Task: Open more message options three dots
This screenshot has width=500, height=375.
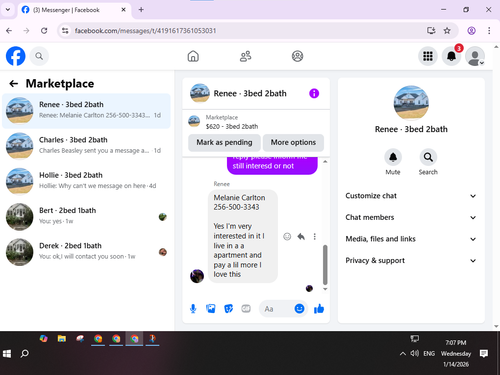Action: (315, 236)
